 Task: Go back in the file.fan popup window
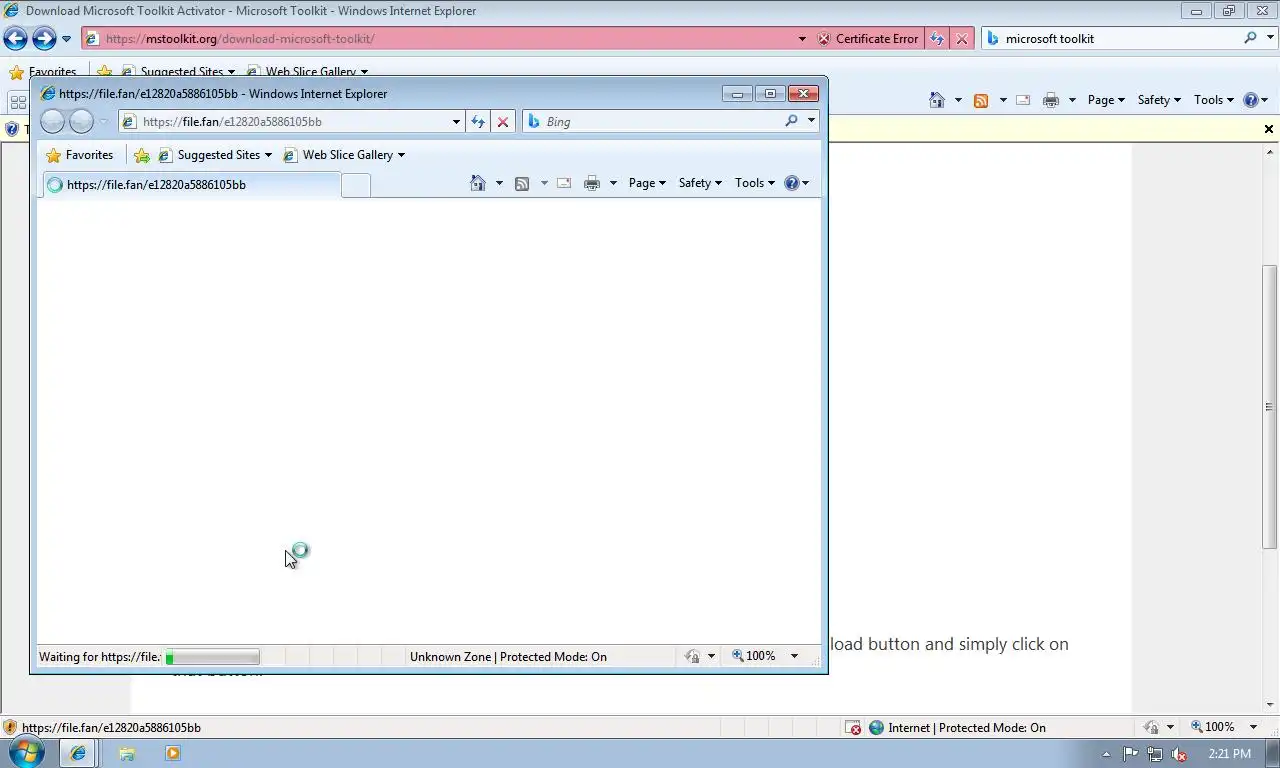(x=53, y=122)
